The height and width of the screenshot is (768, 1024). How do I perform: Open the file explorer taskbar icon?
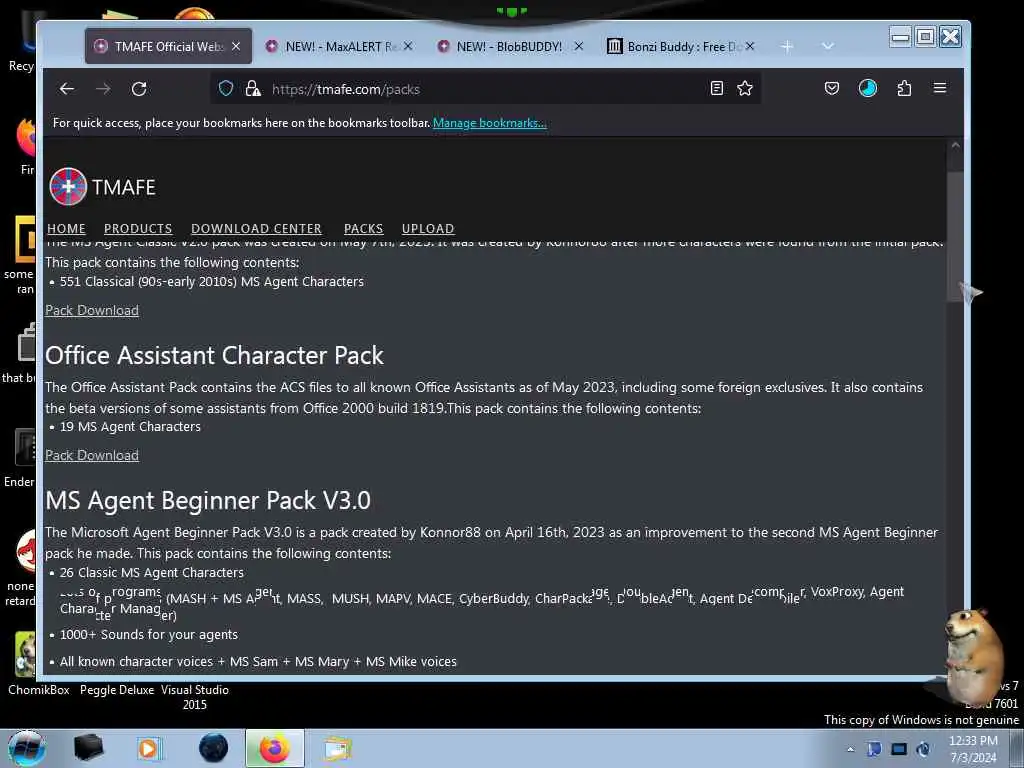click(x=338, y=748)
